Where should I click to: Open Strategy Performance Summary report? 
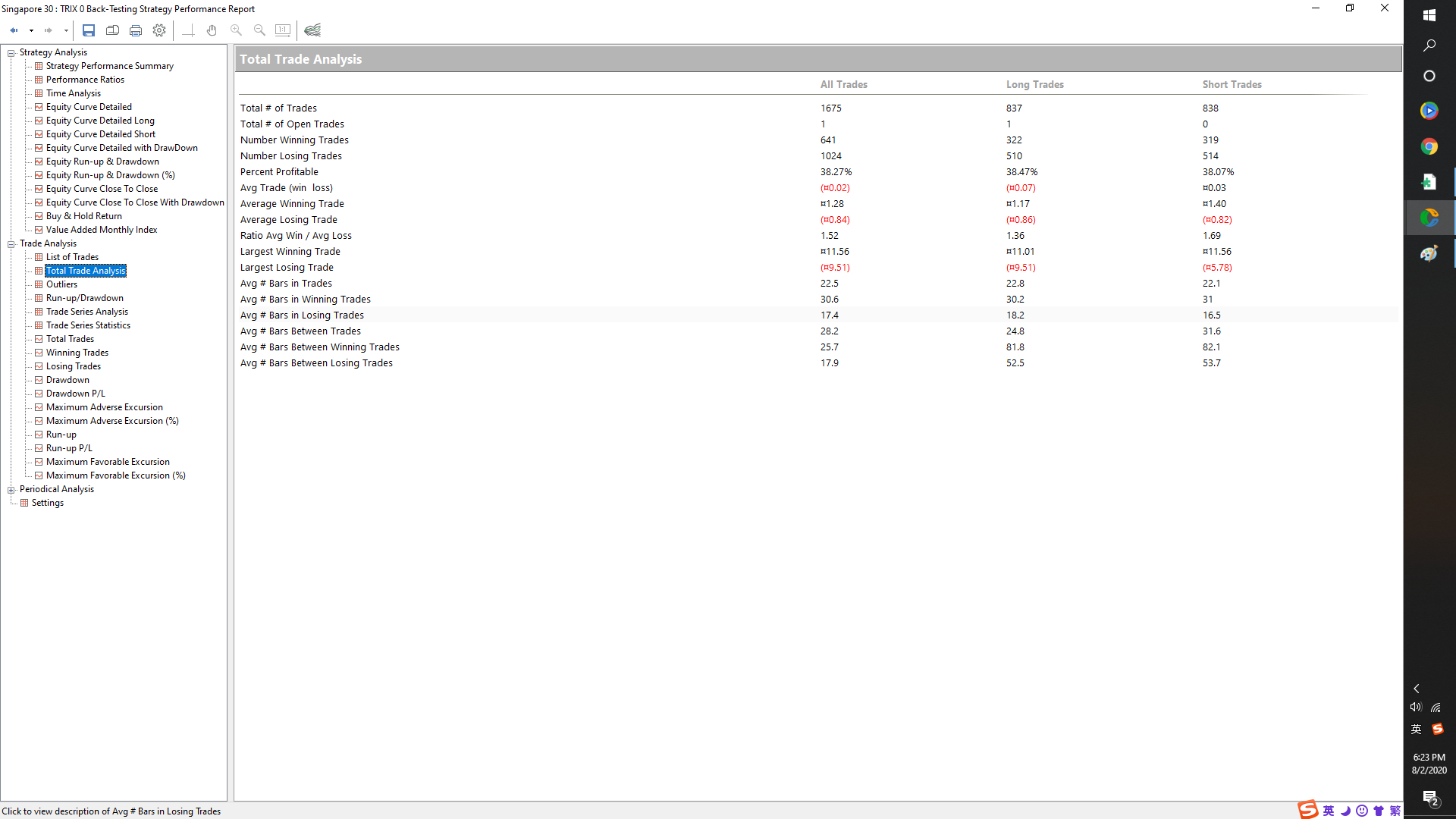[x=110, y=65]
